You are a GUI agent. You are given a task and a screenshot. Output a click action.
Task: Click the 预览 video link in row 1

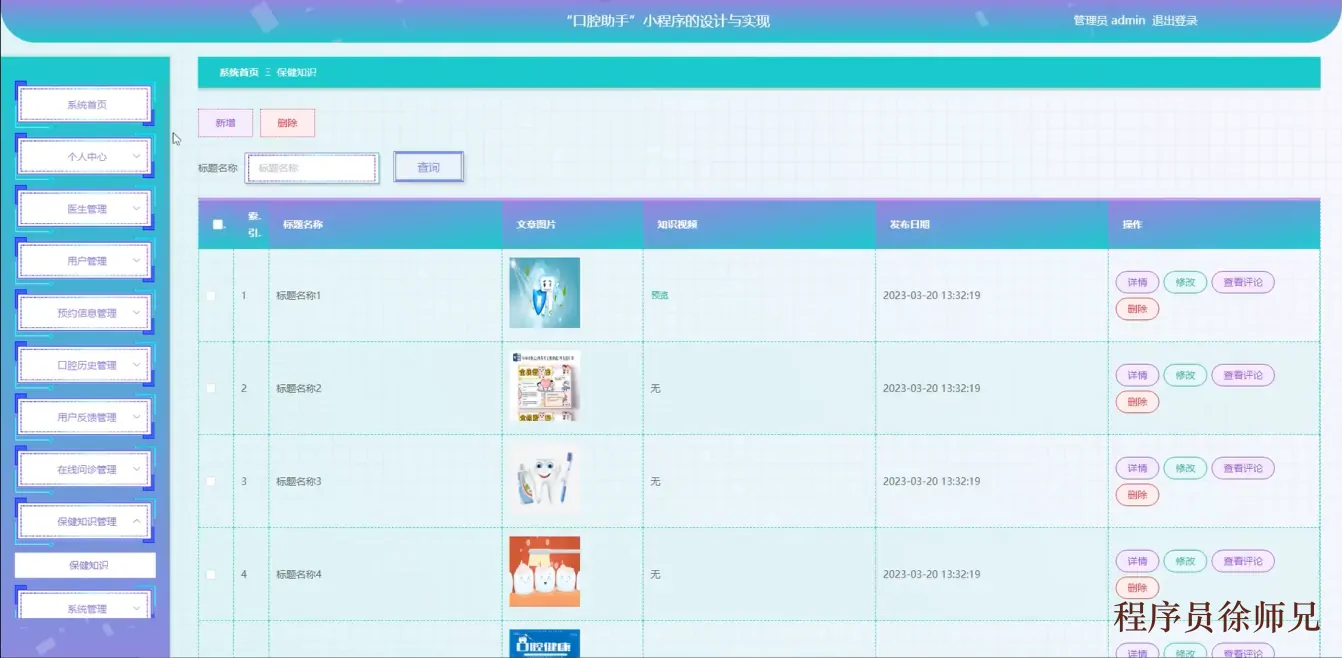click(x=659, y=296)
